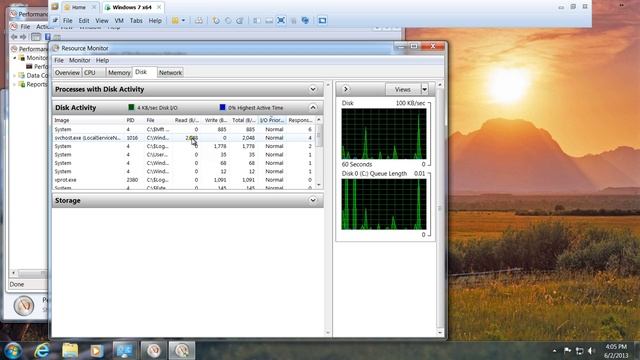Take a snapshot with the VMware snapshot icon
Image resolution: width=640 pixels, height=360 pixels.
point(216,20)
